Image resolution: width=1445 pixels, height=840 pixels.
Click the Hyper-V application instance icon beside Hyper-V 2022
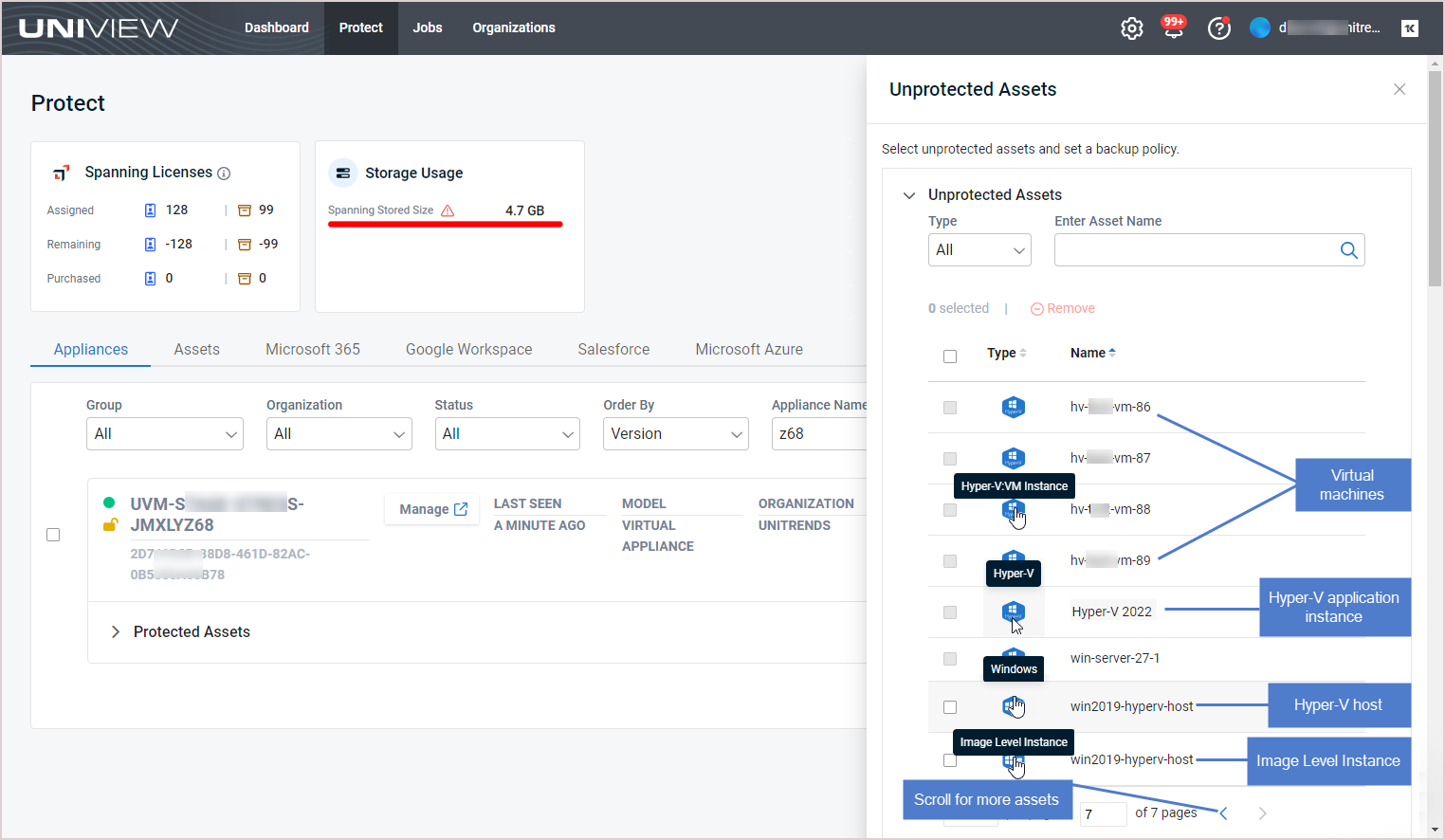(x=1013, y=612)
